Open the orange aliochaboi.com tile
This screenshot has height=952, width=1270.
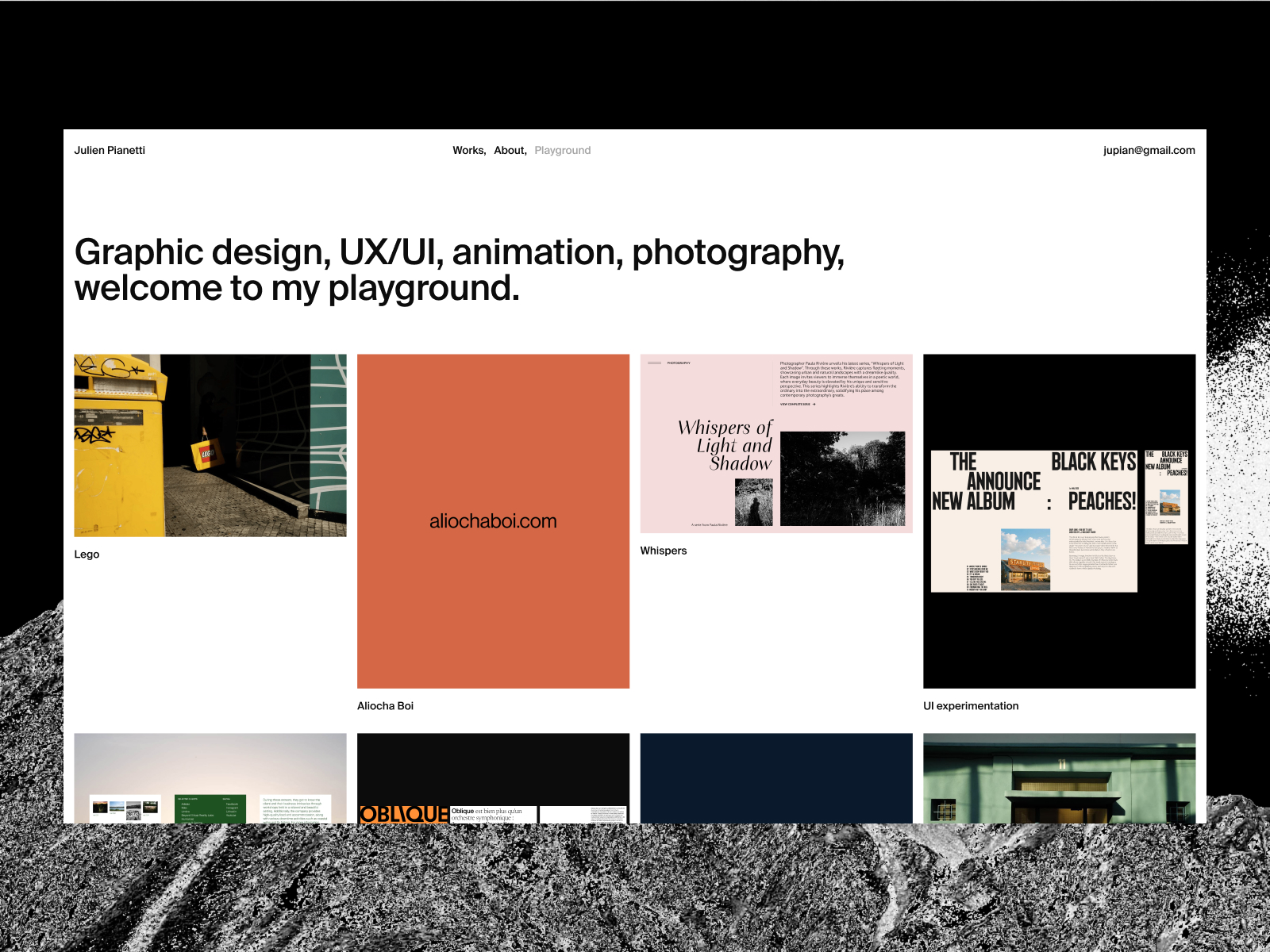click(493, 521)
